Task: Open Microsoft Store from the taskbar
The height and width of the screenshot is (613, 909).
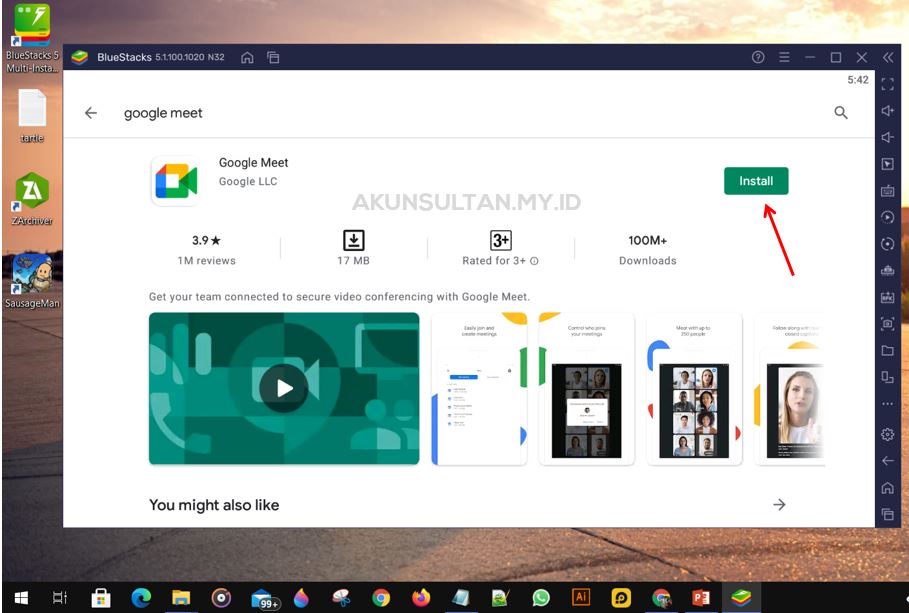Action: pos(101,597)
